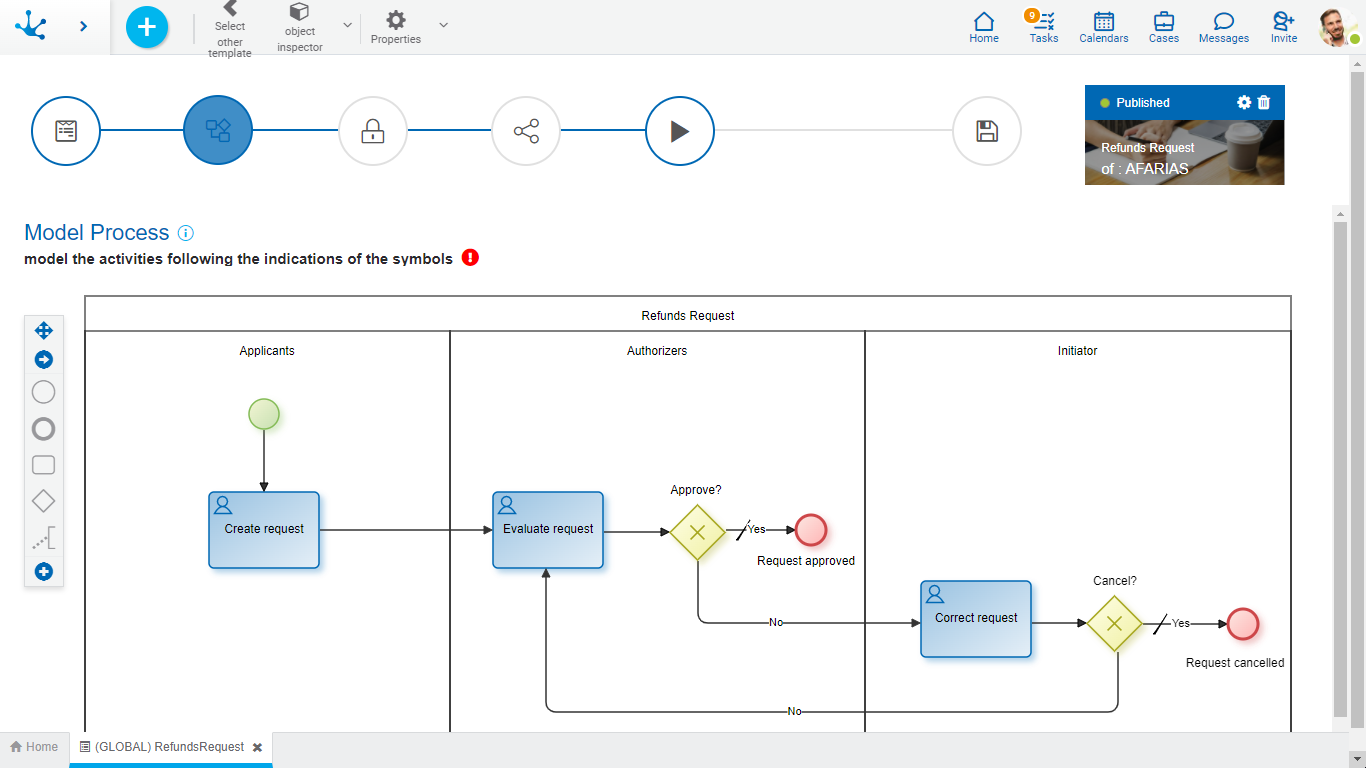Delete the process using trash icon
Viewport: 1366px width, 768px height.
[x=1264, y=102]
